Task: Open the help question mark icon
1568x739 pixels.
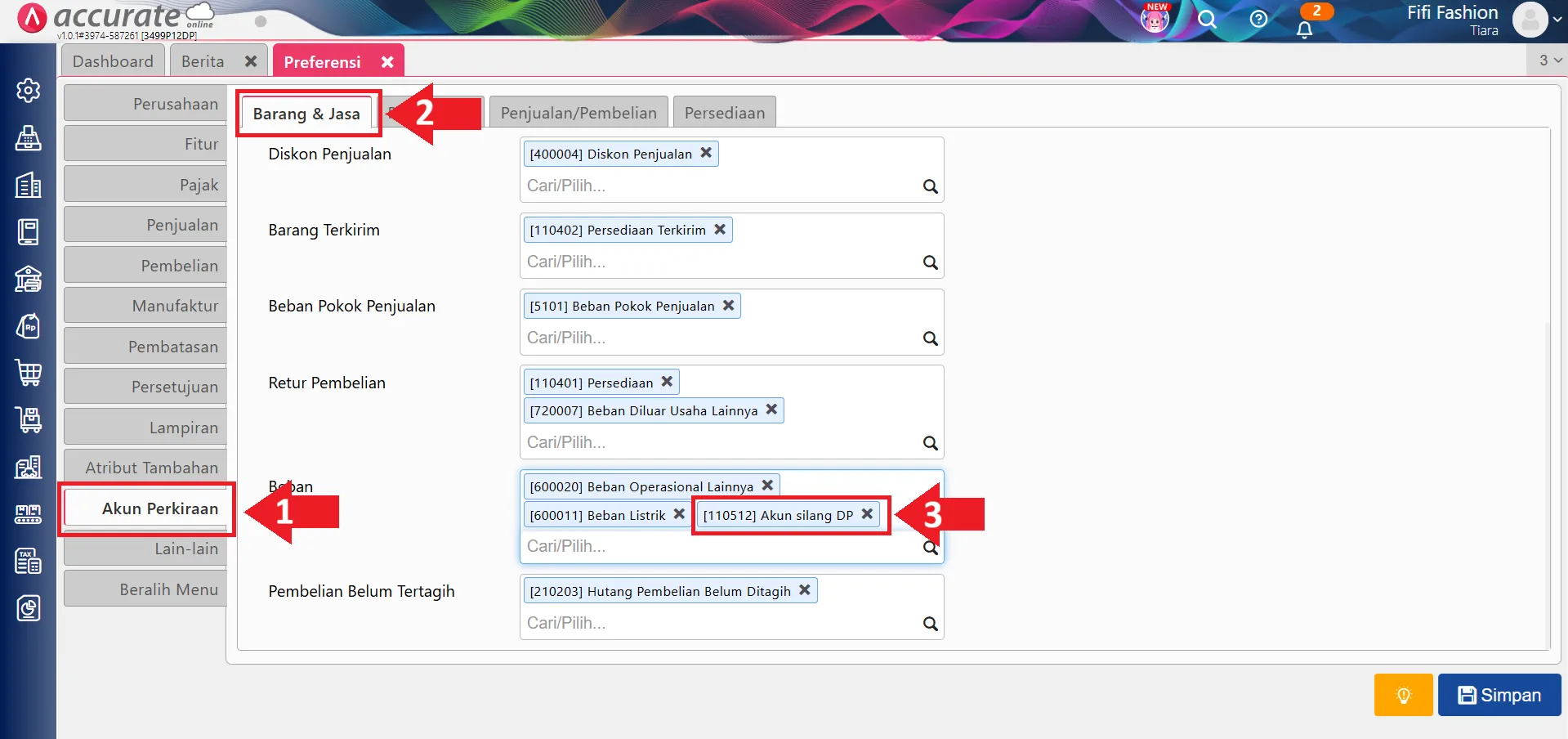Action: (x=1258, y=19)
